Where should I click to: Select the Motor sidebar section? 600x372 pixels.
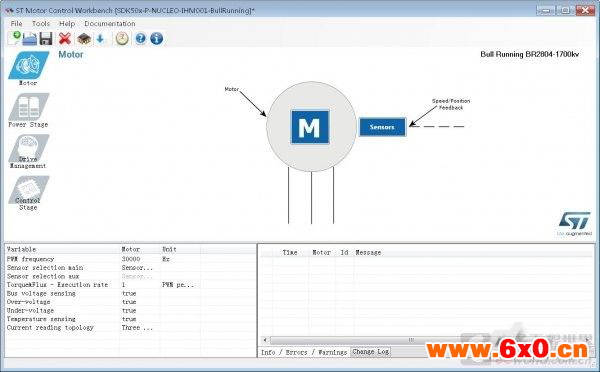[28, 69]
